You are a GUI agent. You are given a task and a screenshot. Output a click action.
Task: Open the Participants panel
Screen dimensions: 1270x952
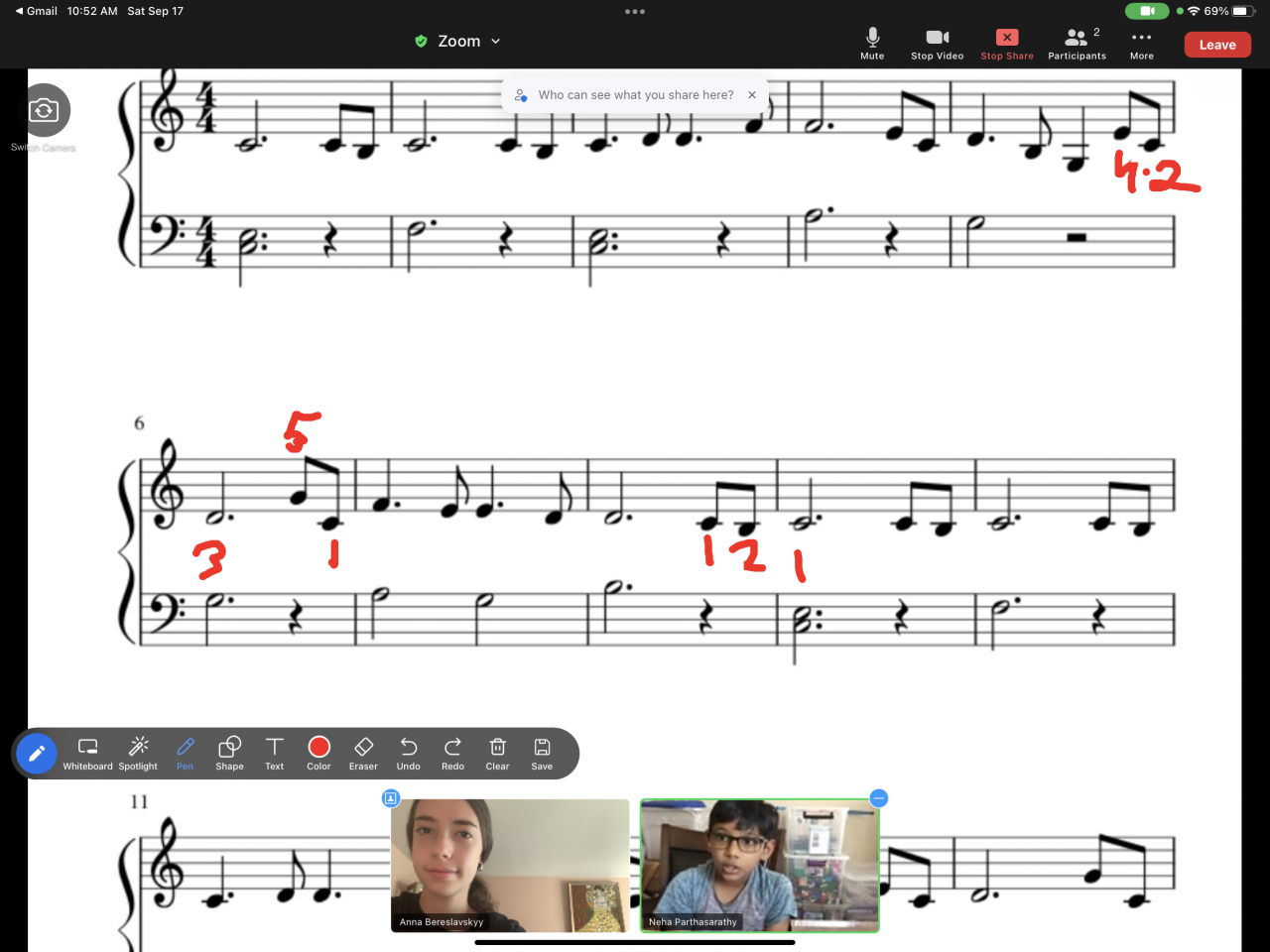[1077, 44]
